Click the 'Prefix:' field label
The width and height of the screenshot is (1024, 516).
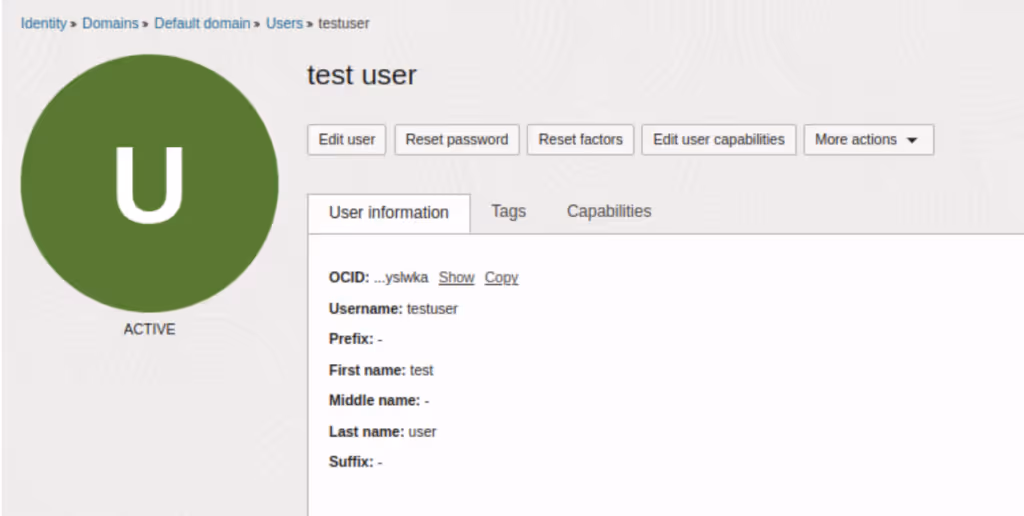[351, 339]
